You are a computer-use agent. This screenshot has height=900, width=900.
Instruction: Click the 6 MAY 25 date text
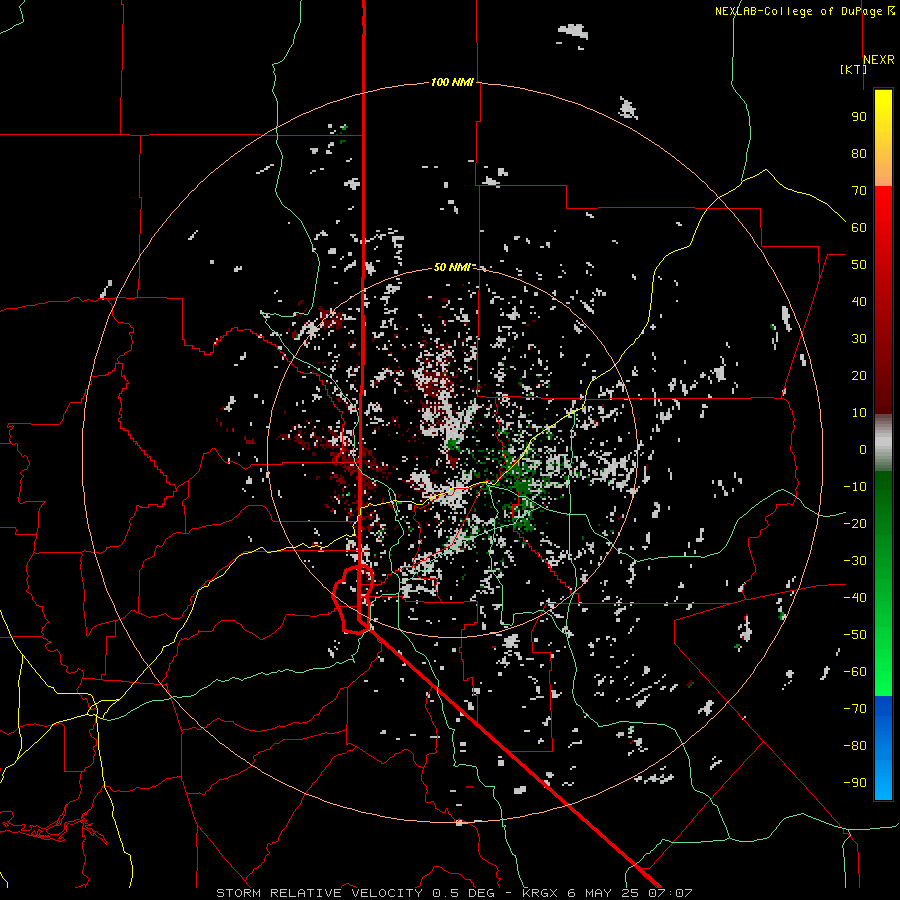(x=603, y=893)
